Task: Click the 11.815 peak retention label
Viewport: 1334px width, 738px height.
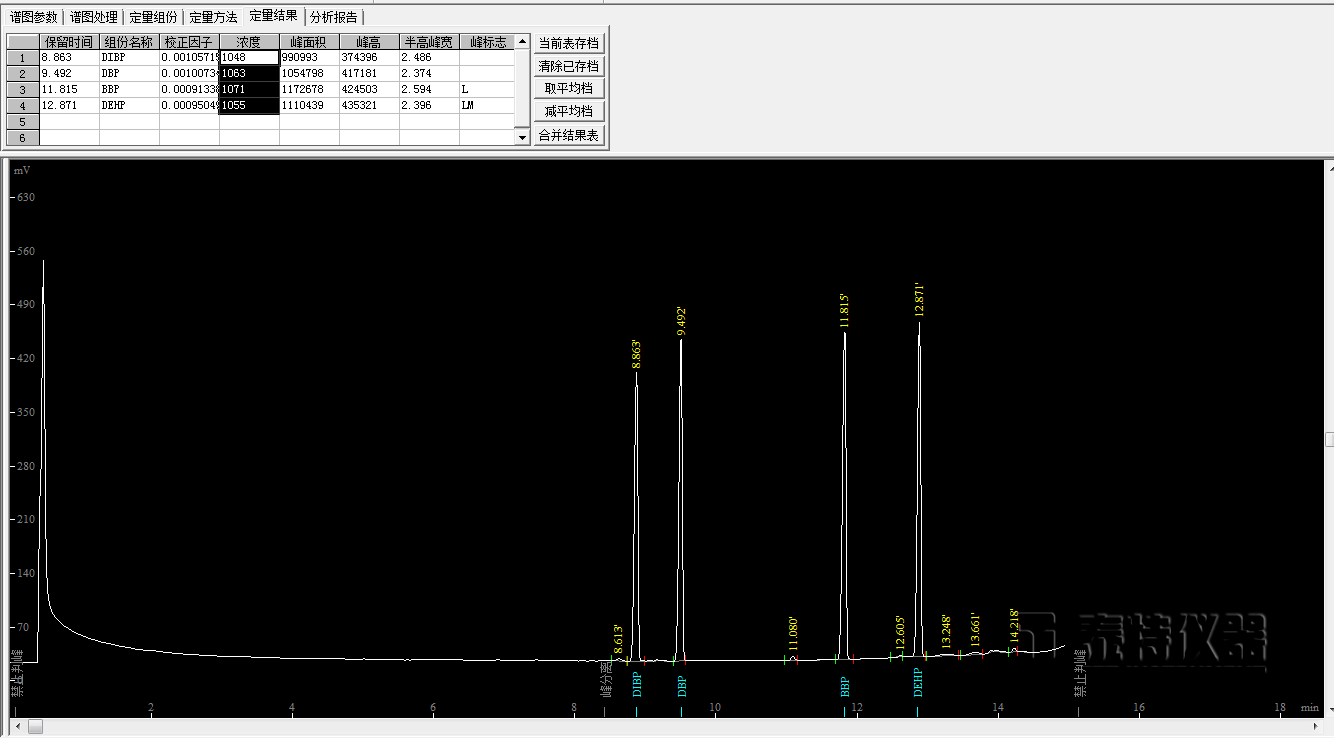Action: point(845,311)
